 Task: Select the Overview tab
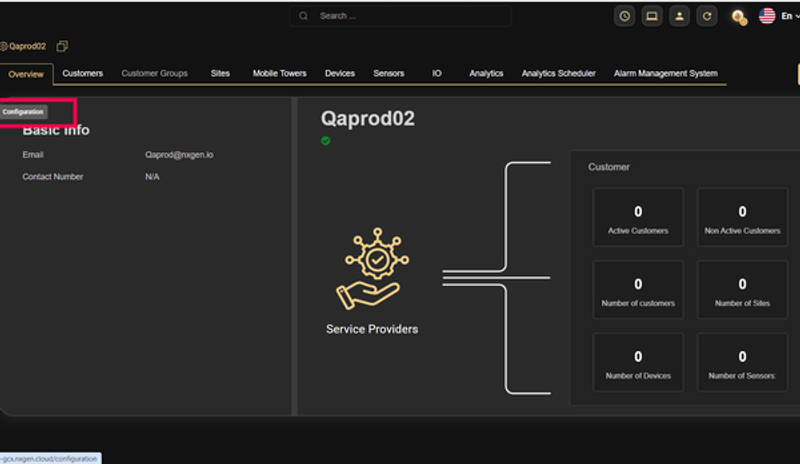(26, 74)
